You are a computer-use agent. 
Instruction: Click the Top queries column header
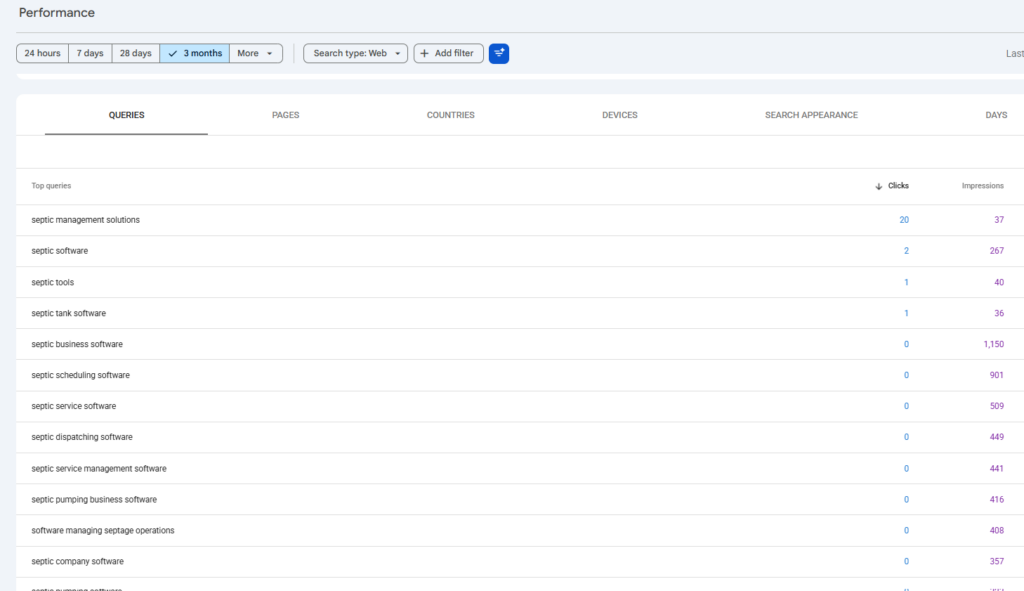[51, 186]
